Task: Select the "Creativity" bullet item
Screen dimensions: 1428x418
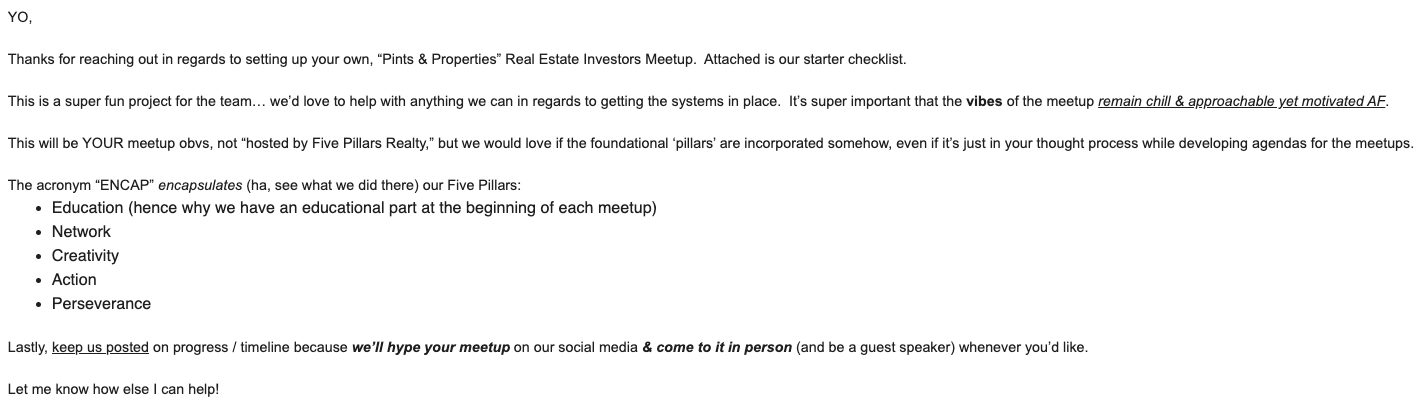Action: 85,256
